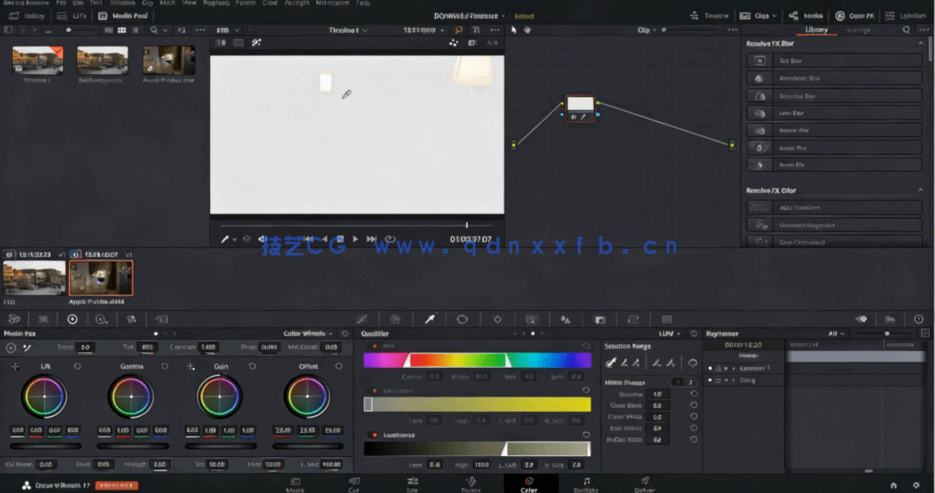
Task: Select the Color Wheels palette icon
Action: click(72, 320)
